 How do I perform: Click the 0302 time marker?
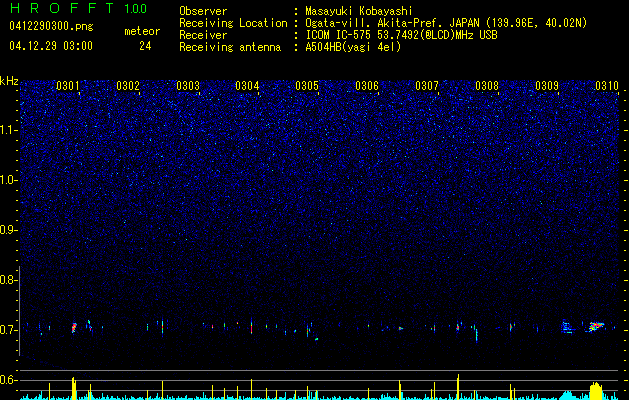coord(128,86)
